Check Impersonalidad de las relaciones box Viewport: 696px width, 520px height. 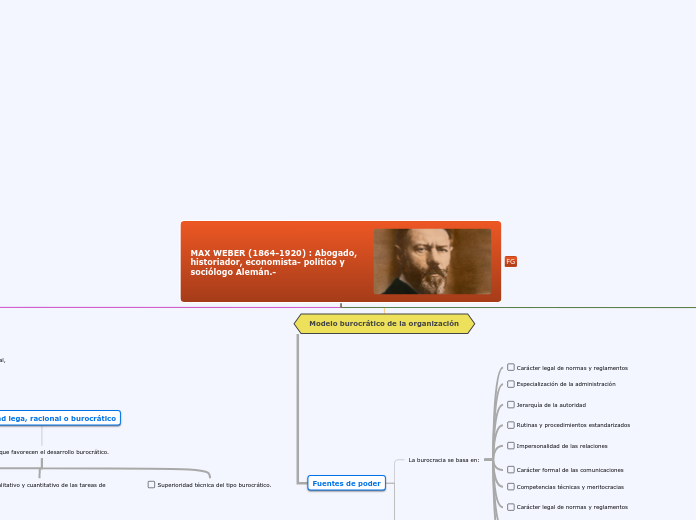pyautogui.click(x=511, y=446)
